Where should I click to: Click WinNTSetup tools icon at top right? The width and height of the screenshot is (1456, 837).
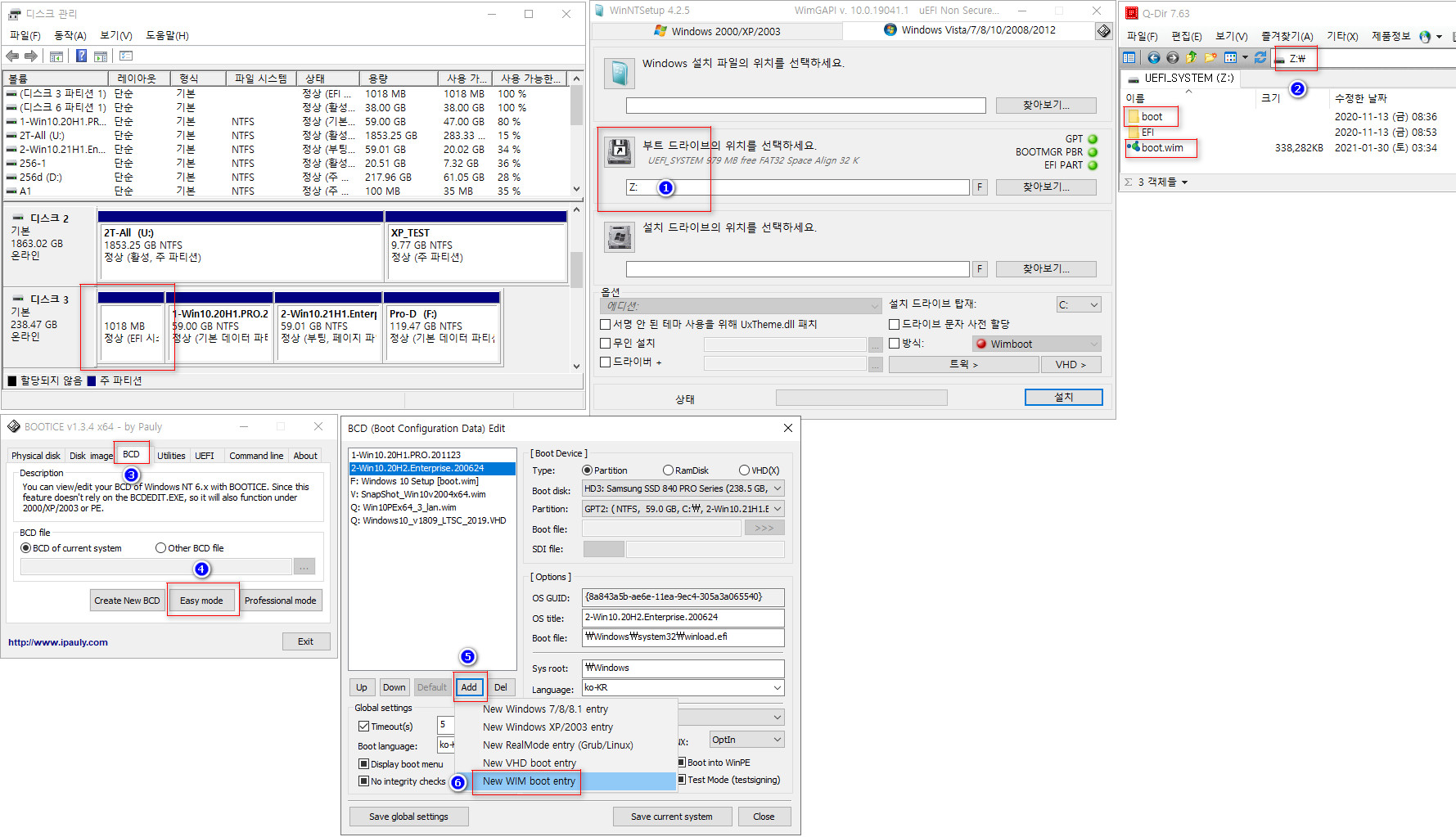[1103, 31]
